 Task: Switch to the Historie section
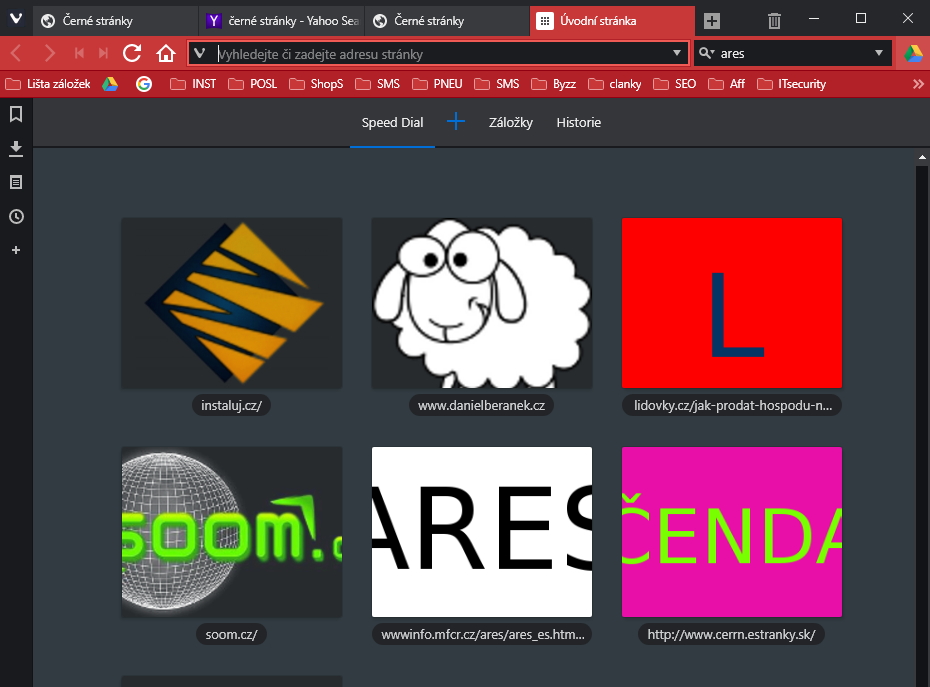(578, 122)
